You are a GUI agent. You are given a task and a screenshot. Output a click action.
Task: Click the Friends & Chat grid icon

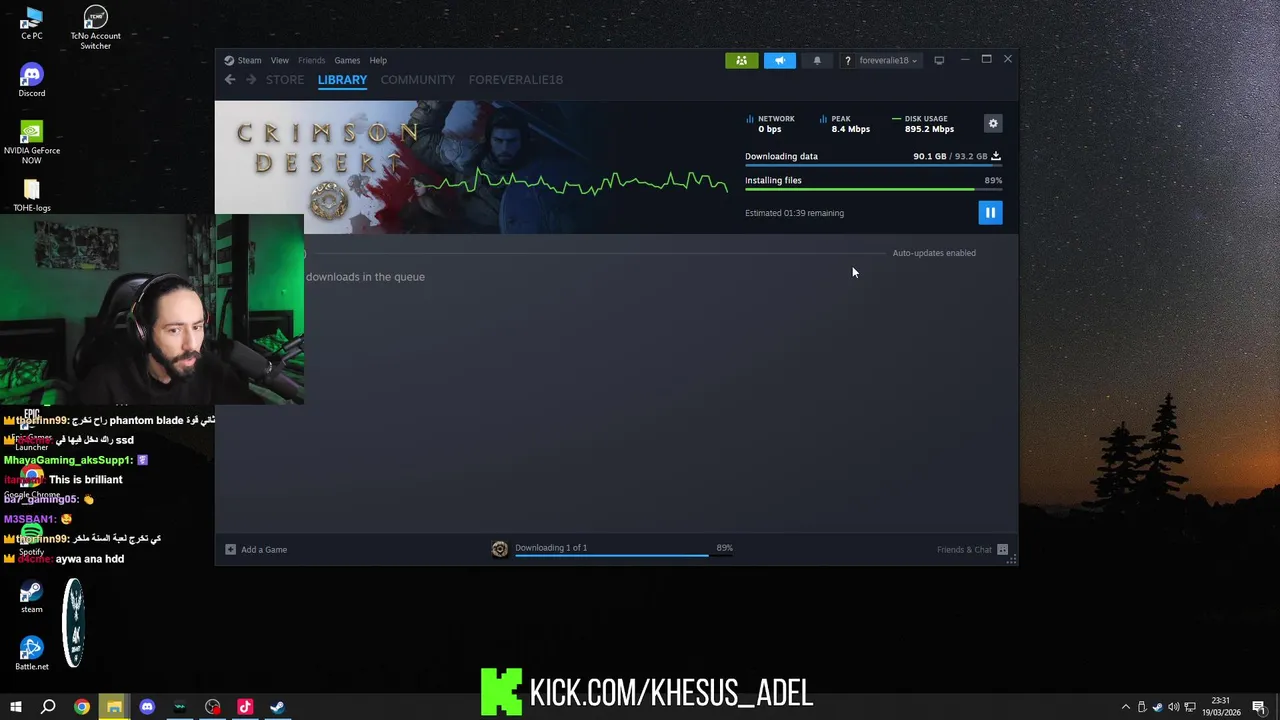(1003, 549)
